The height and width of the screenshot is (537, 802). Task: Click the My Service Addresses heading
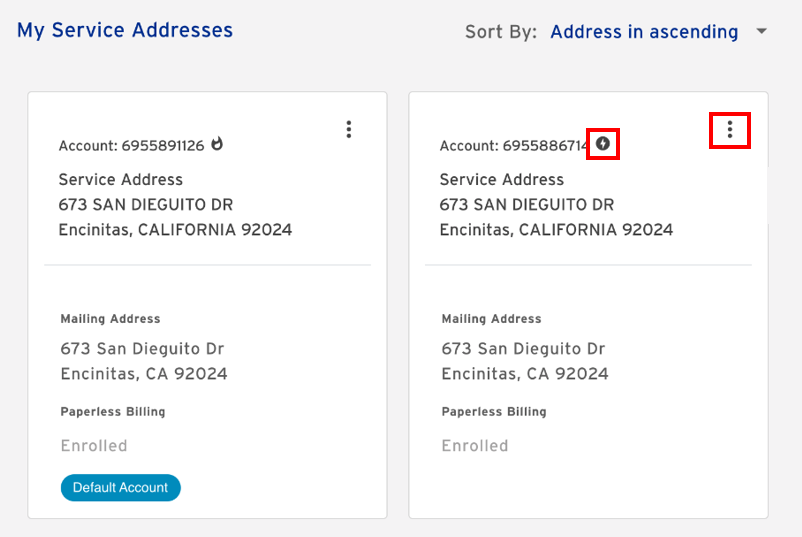point(125,30)
